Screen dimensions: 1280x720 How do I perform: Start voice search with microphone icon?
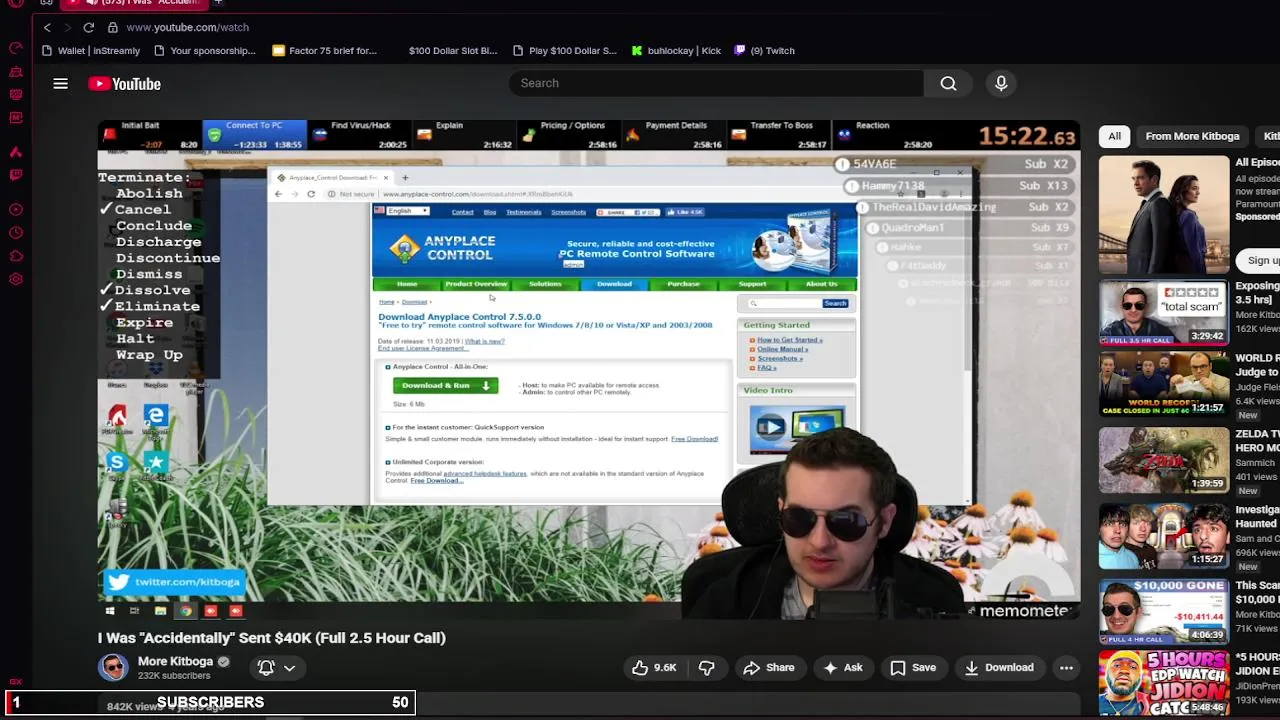1001,83
